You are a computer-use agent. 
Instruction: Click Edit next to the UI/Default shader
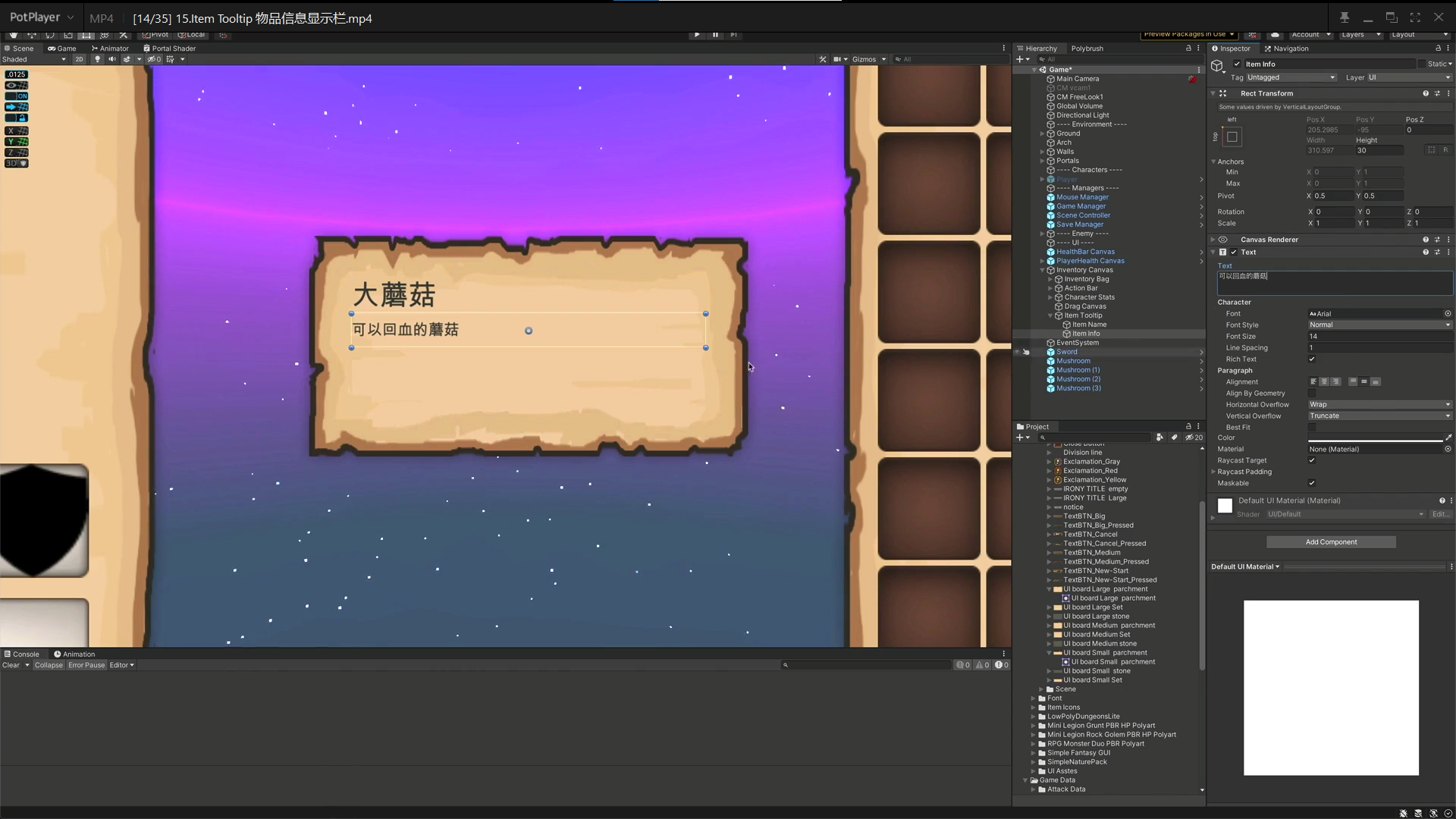pos(1439,514)
